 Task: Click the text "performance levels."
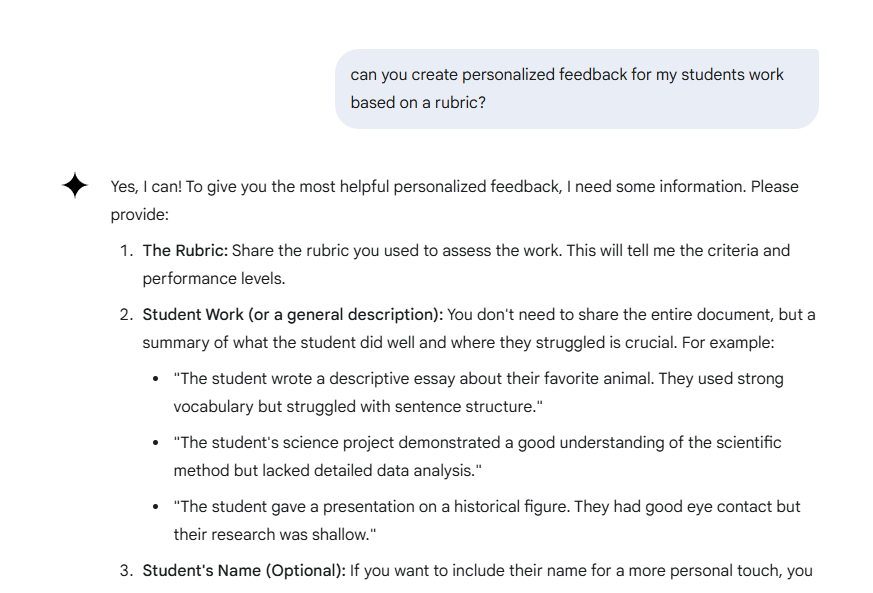click(x=214, y=278)
